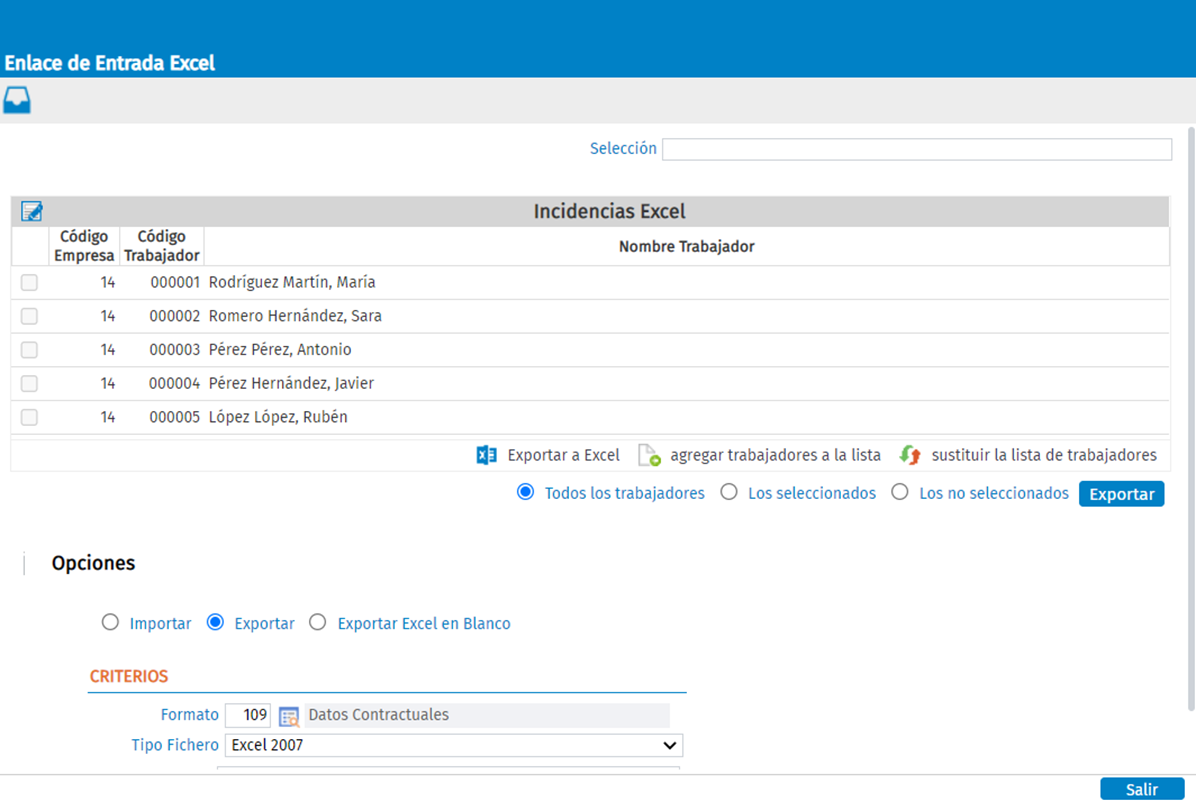Click the add-document icon for agregar trabajadores
This screenshot has width=1196, height=801.
point(649,455)
